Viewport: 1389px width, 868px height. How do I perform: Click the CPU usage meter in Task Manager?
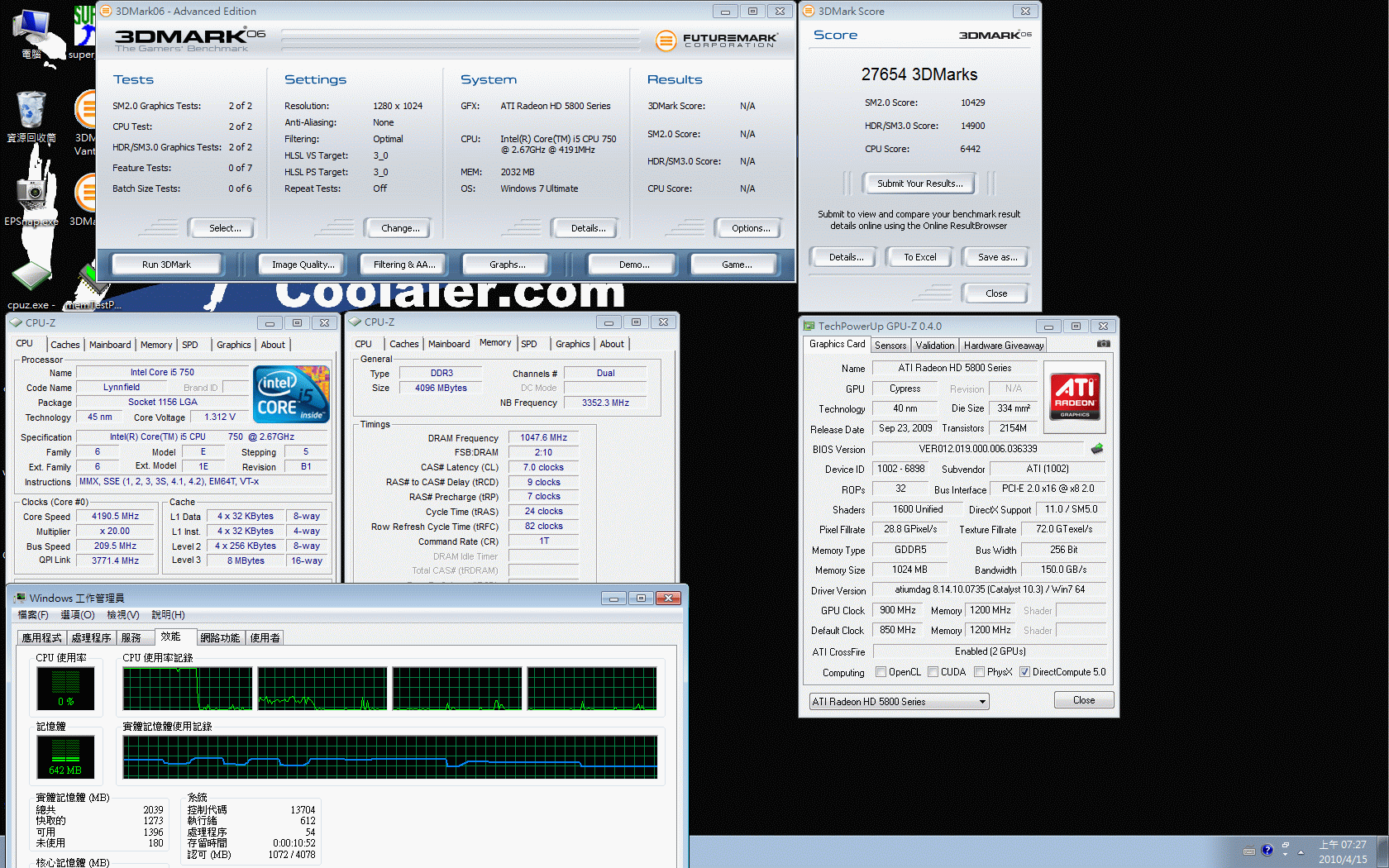[66, 689]
